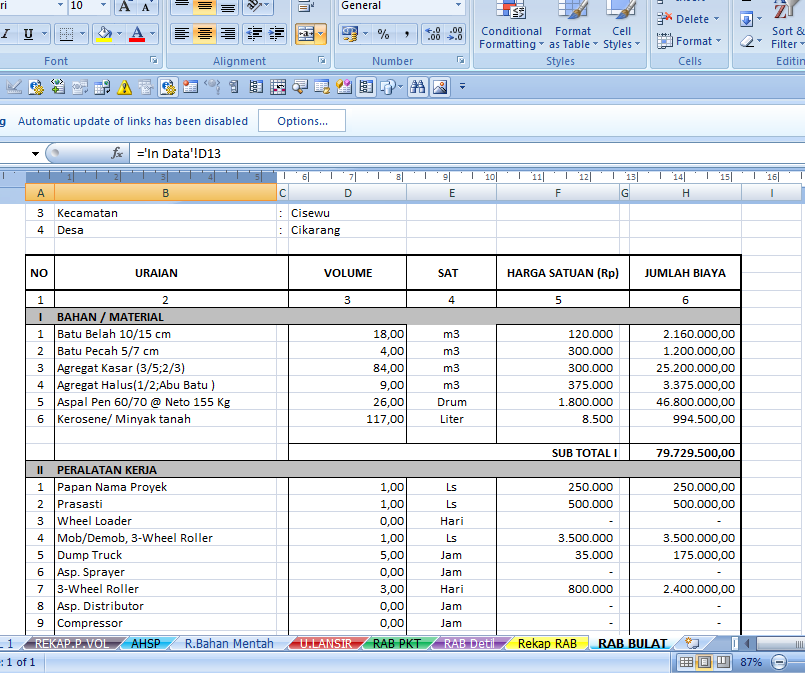Click the cell borders icon
805x673 pixels.
67,34
